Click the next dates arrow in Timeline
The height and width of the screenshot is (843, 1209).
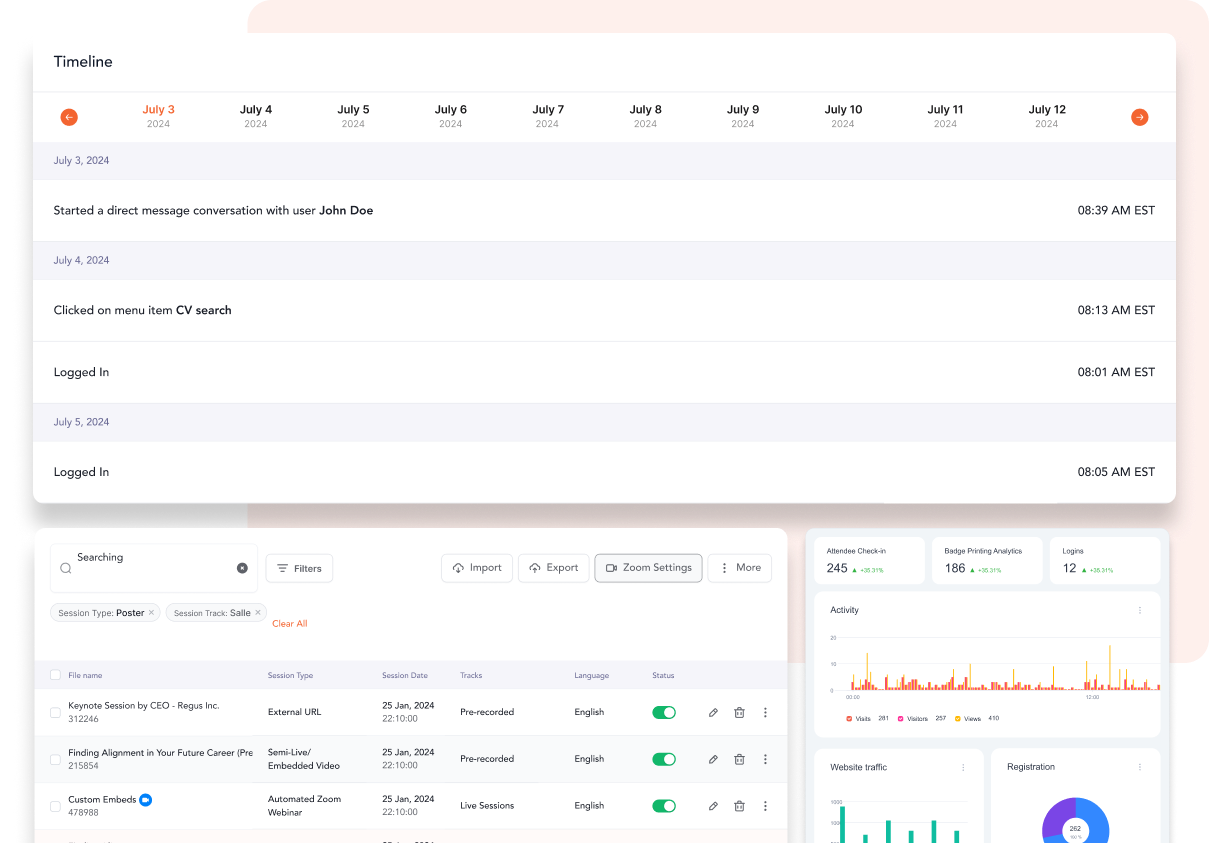(x=1139, y=117)
